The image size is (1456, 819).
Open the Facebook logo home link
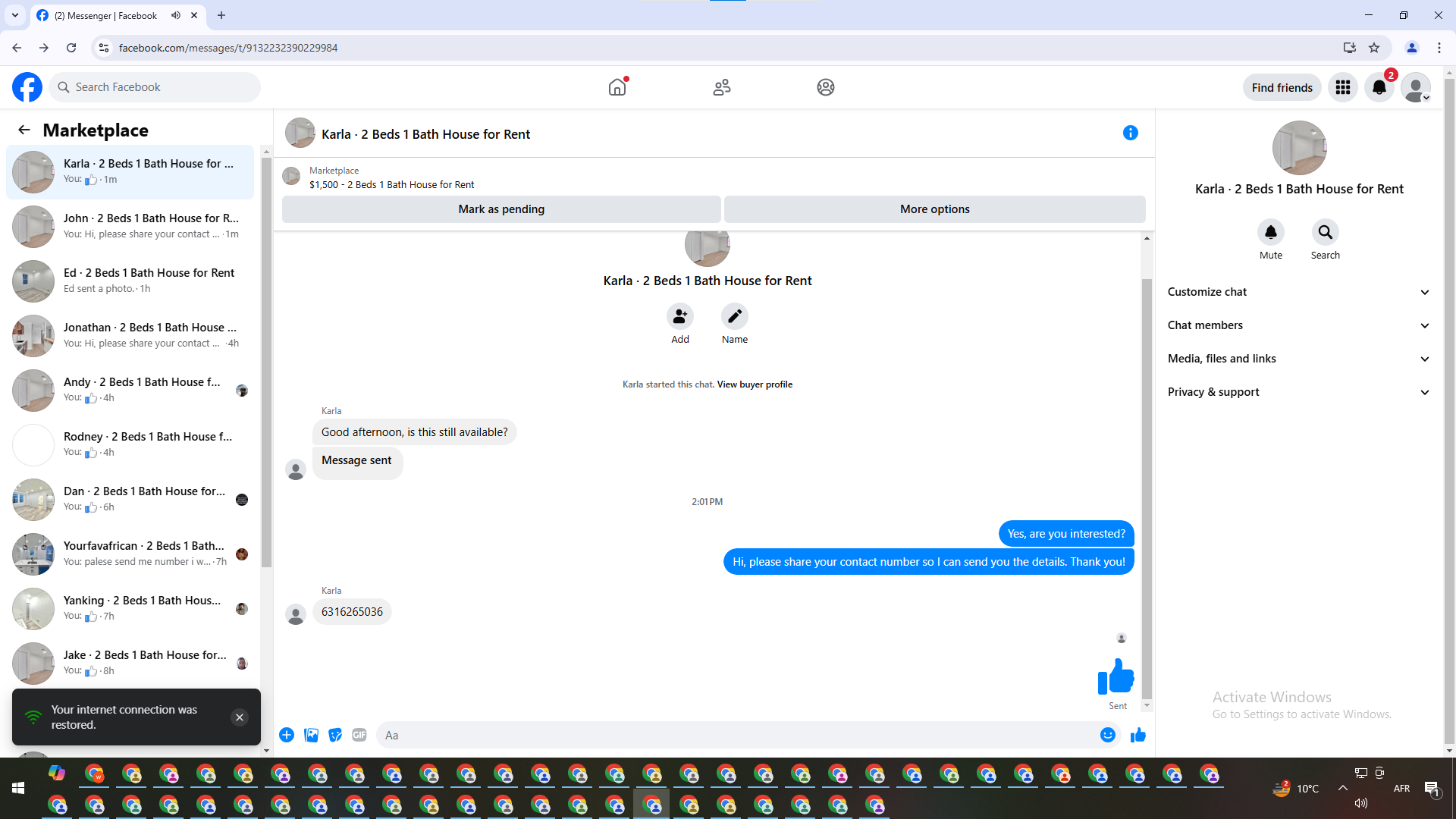27,87
